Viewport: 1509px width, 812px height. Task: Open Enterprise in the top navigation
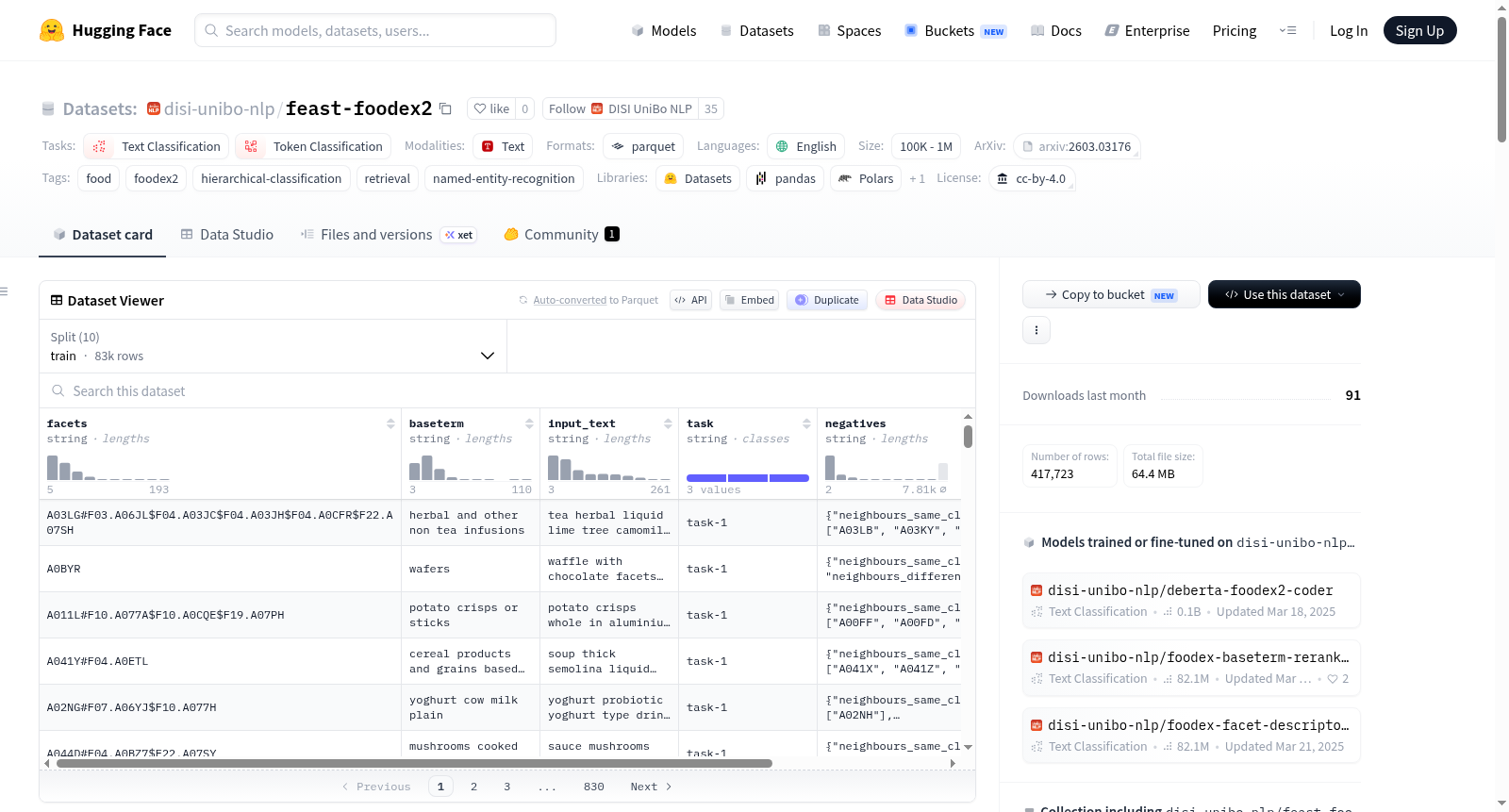1147,30
